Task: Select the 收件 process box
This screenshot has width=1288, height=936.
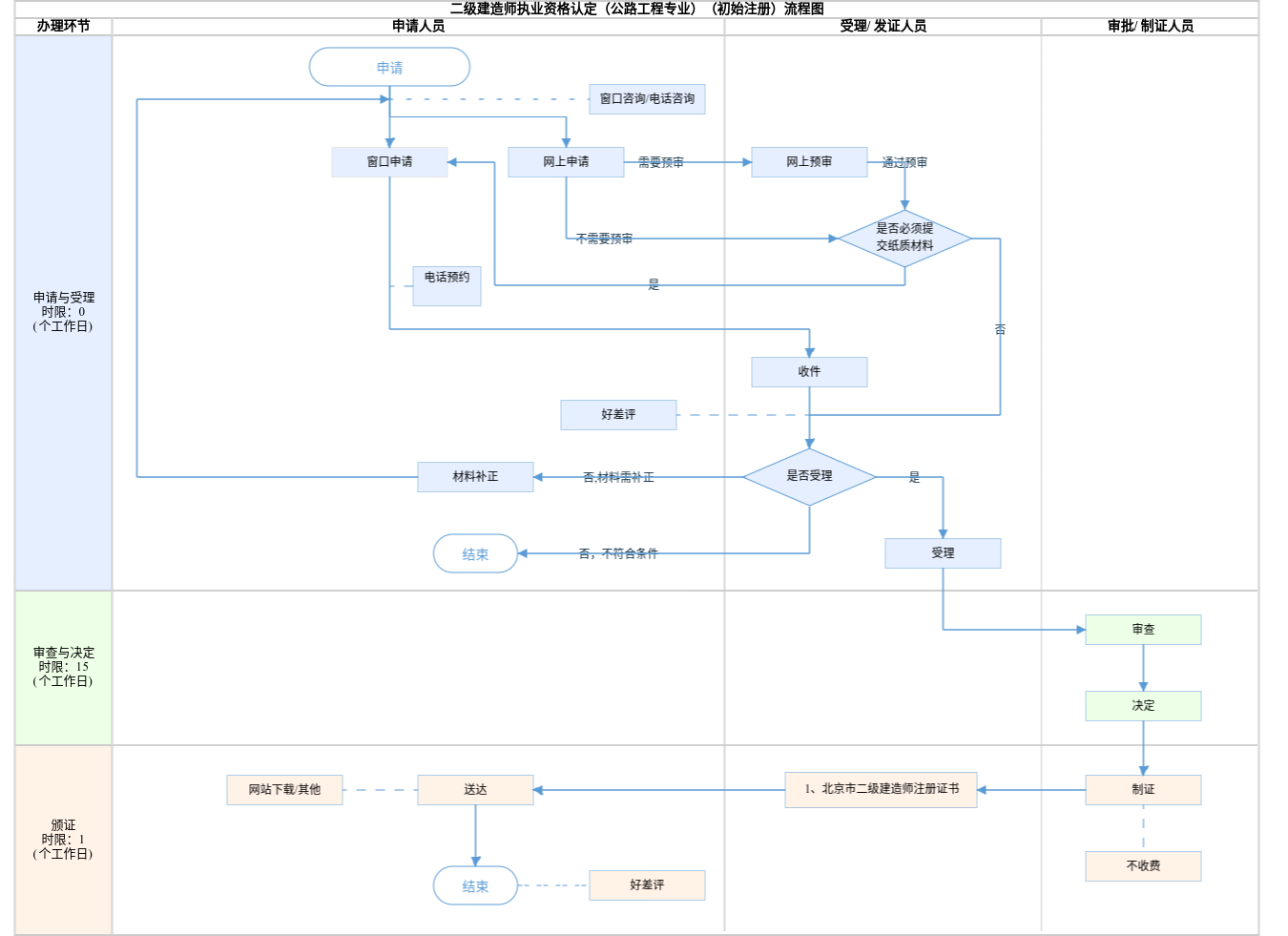Action: coord(809,372)
